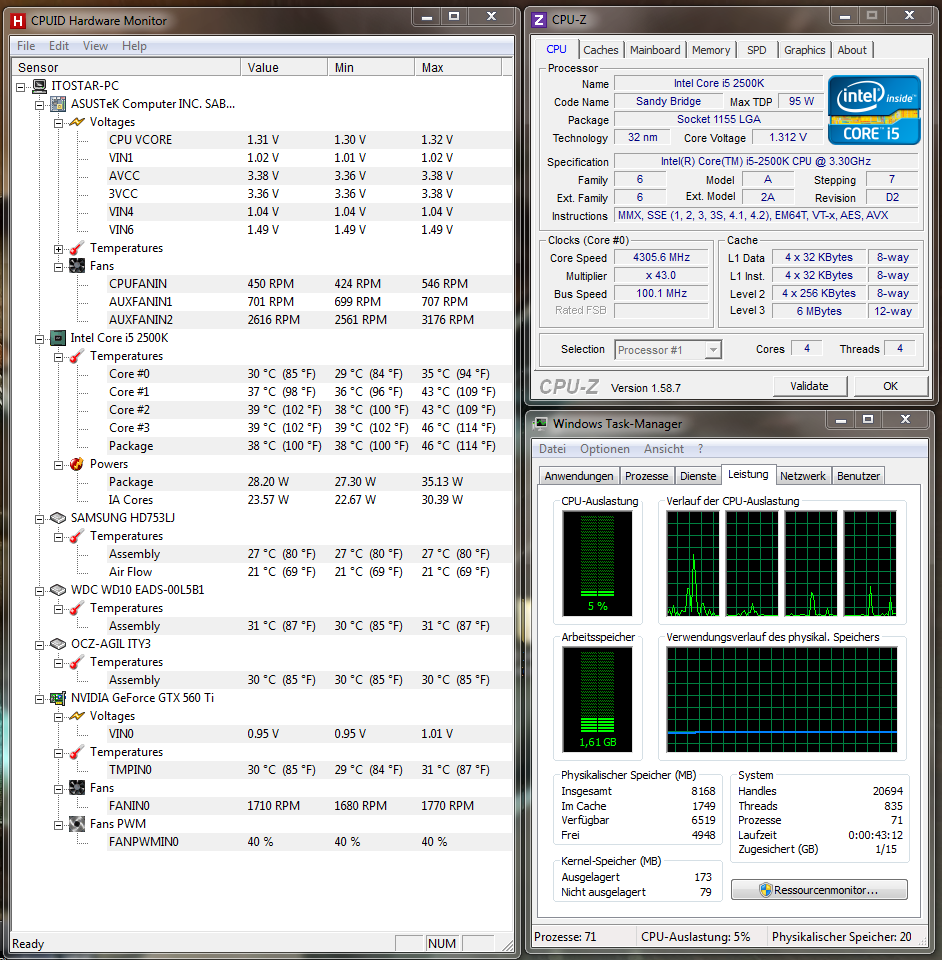Click the physical memory usage history graph
The height and width of the screenshot is (960, 942).
click(782, 700)
